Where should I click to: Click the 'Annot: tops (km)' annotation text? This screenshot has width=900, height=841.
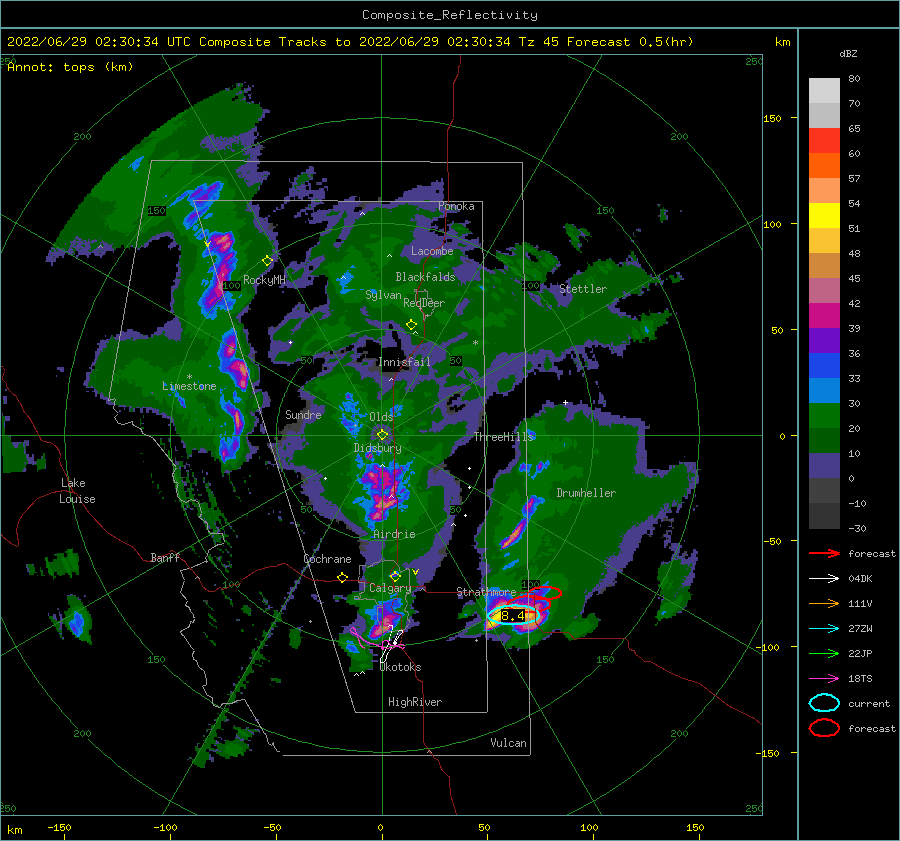[x=70, y=67]
